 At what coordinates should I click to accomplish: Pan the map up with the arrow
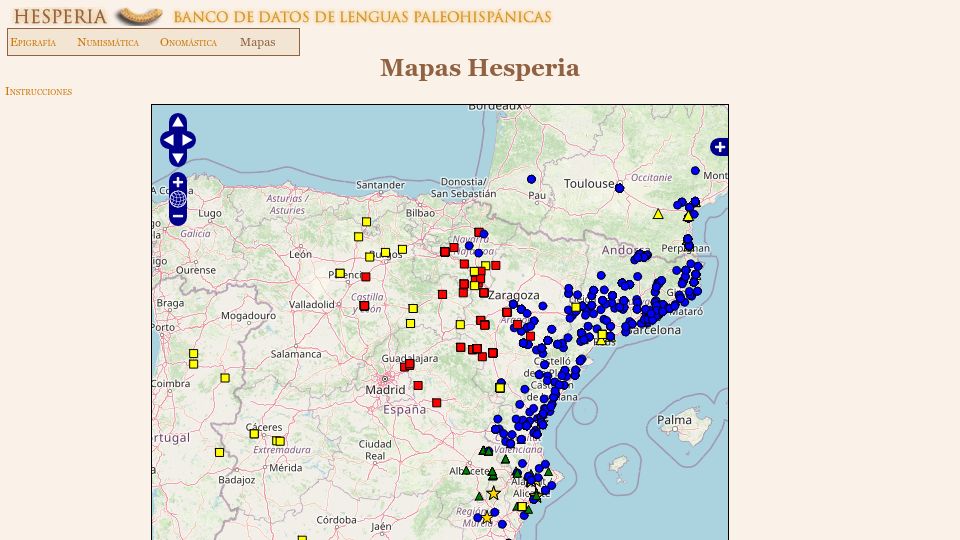click(178, 122)
